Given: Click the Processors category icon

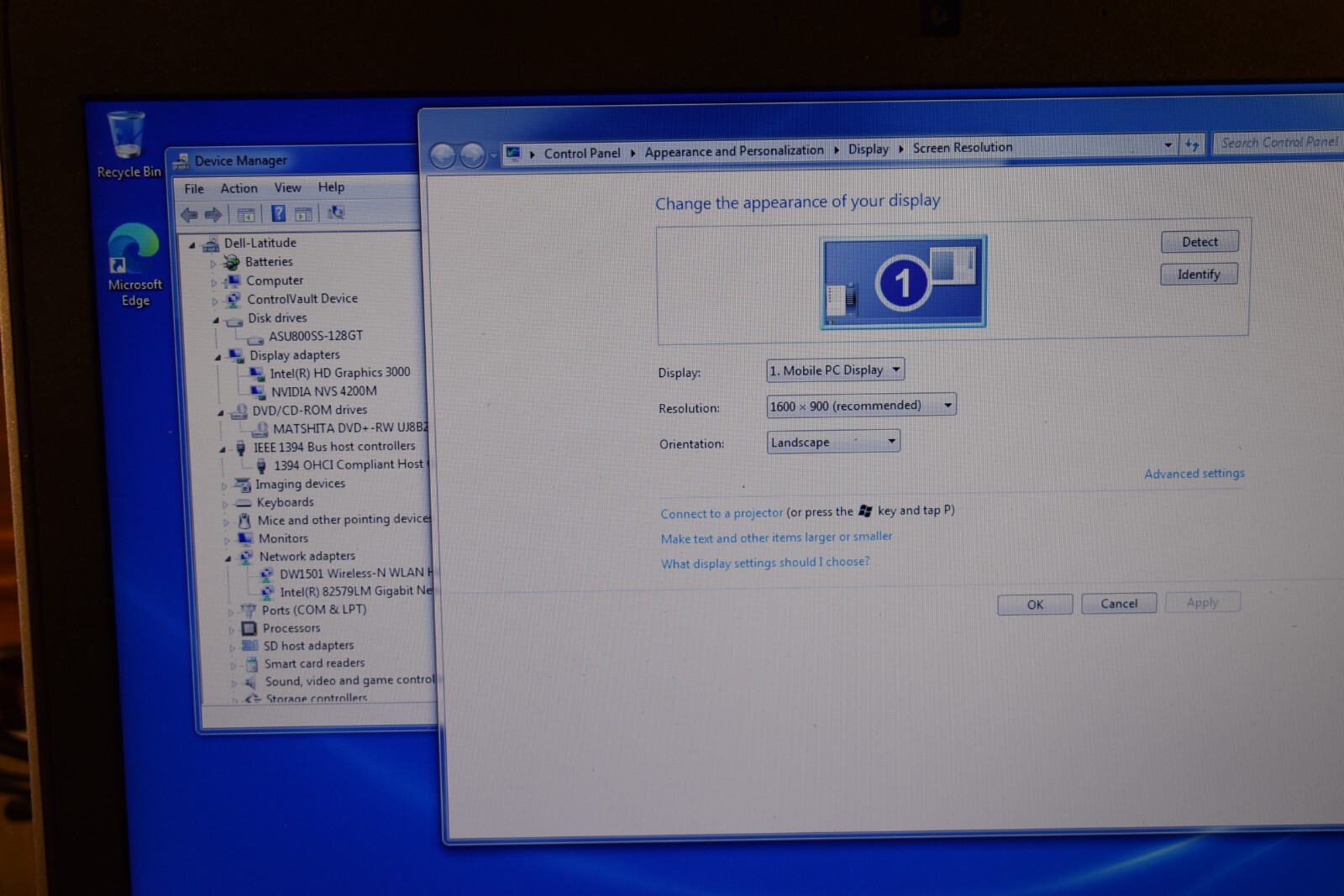Looking at the screenshot, I should 249,628.
